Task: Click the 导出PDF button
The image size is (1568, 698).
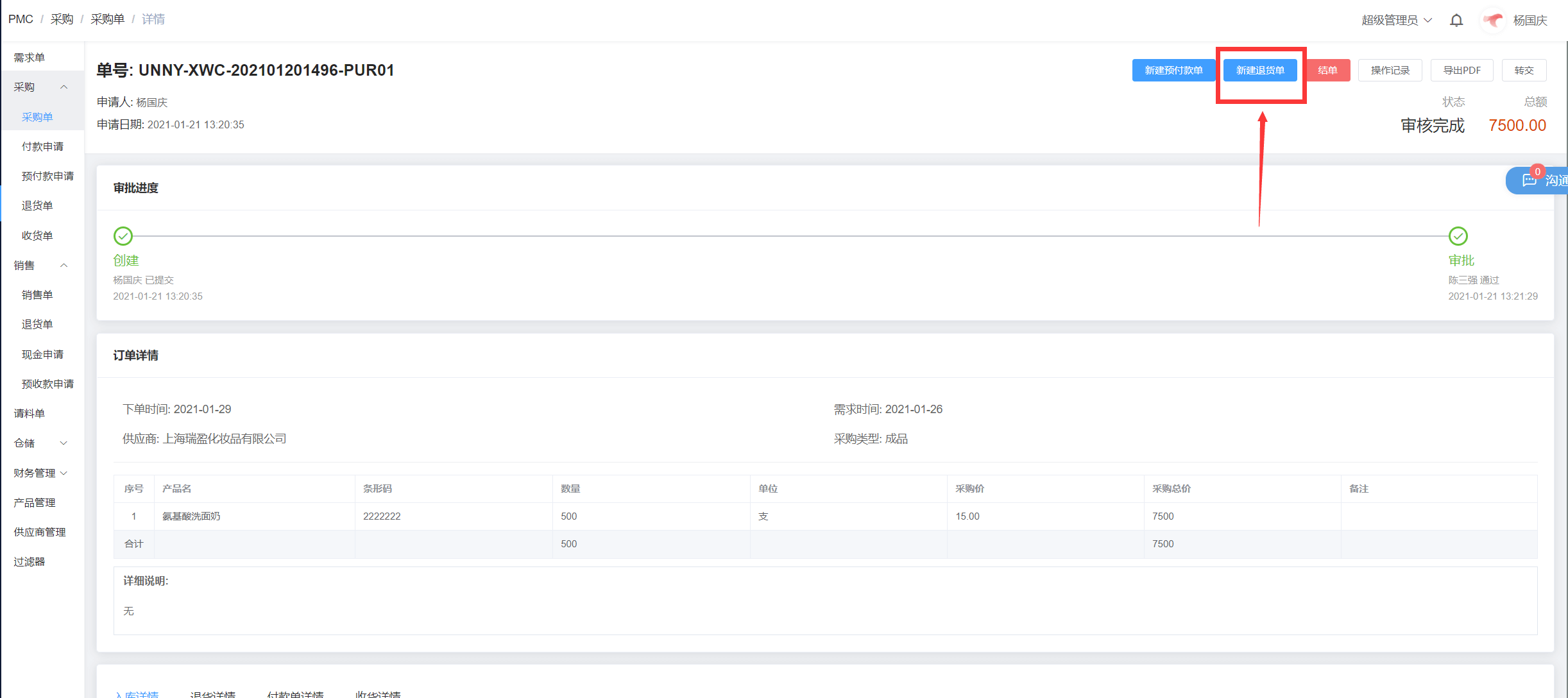Action: pos(1461,71)
